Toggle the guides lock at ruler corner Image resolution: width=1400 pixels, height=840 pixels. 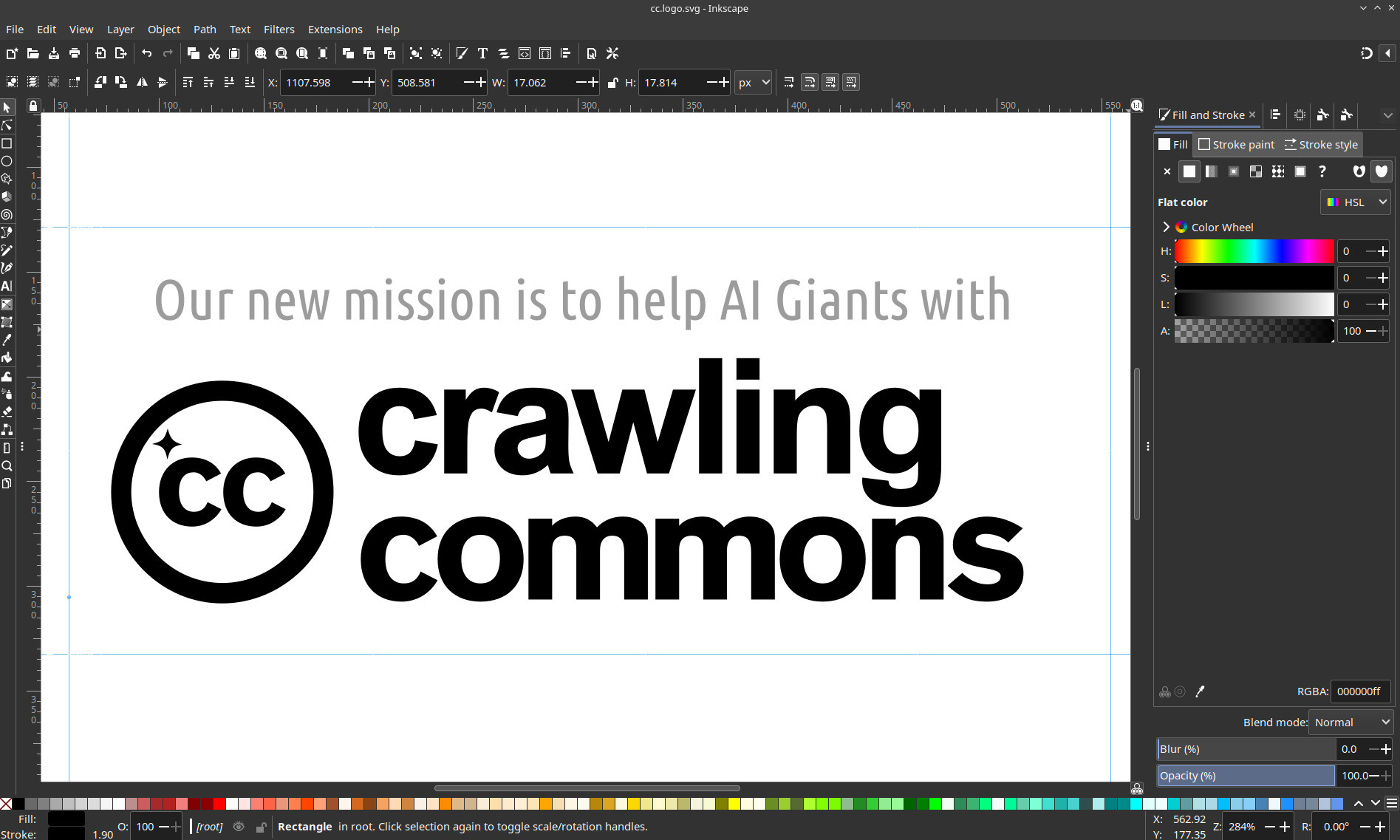point(33,106)
